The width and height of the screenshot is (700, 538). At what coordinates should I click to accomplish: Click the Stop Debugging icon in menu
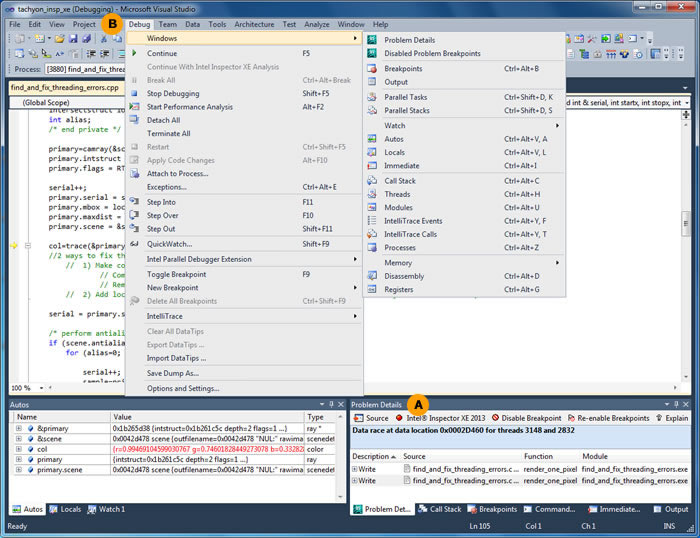pyautogui.click(x=134, y=93)
